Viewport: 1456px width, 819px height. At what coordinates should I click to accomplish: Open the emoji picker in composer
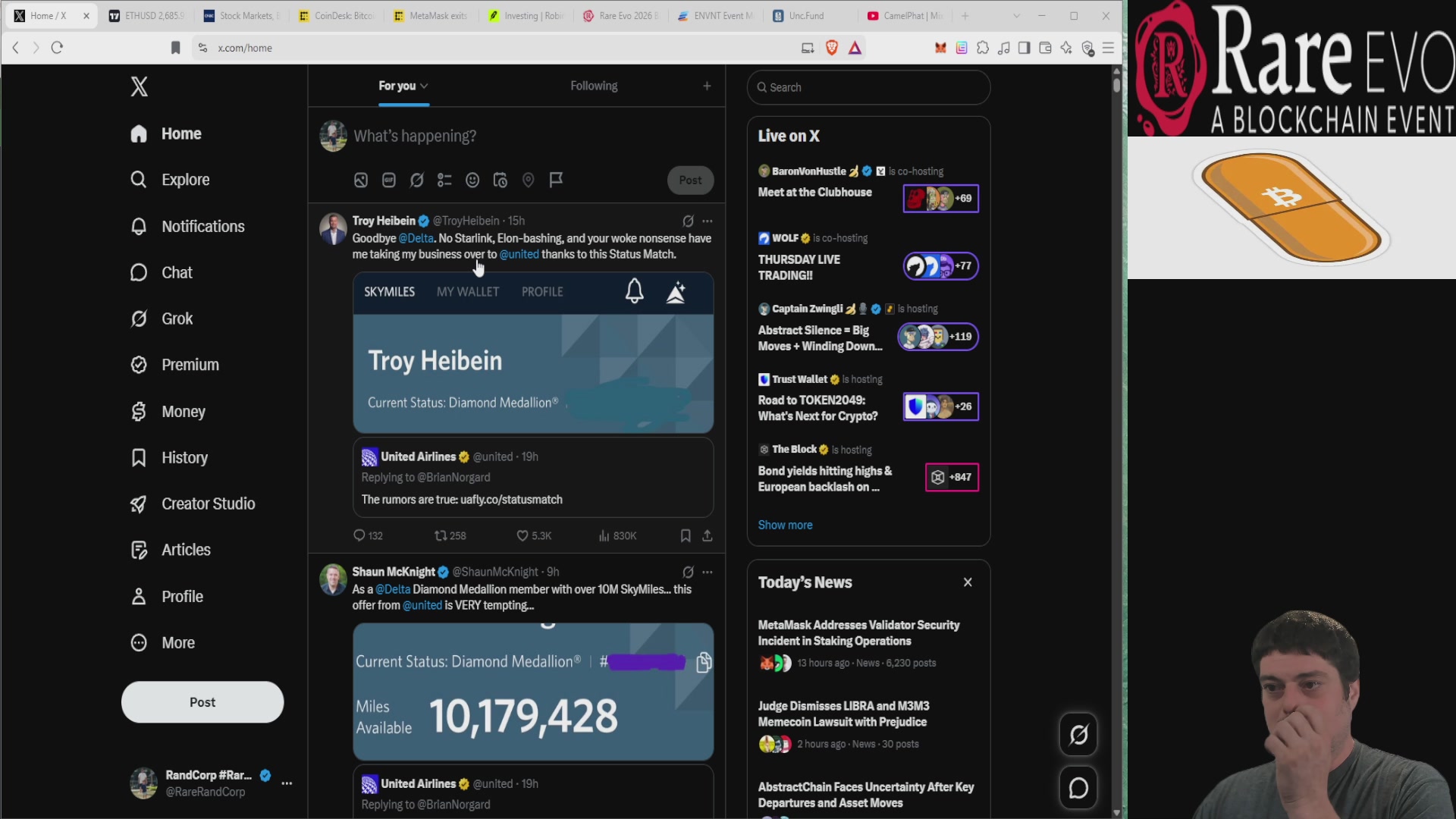(472, 180)
